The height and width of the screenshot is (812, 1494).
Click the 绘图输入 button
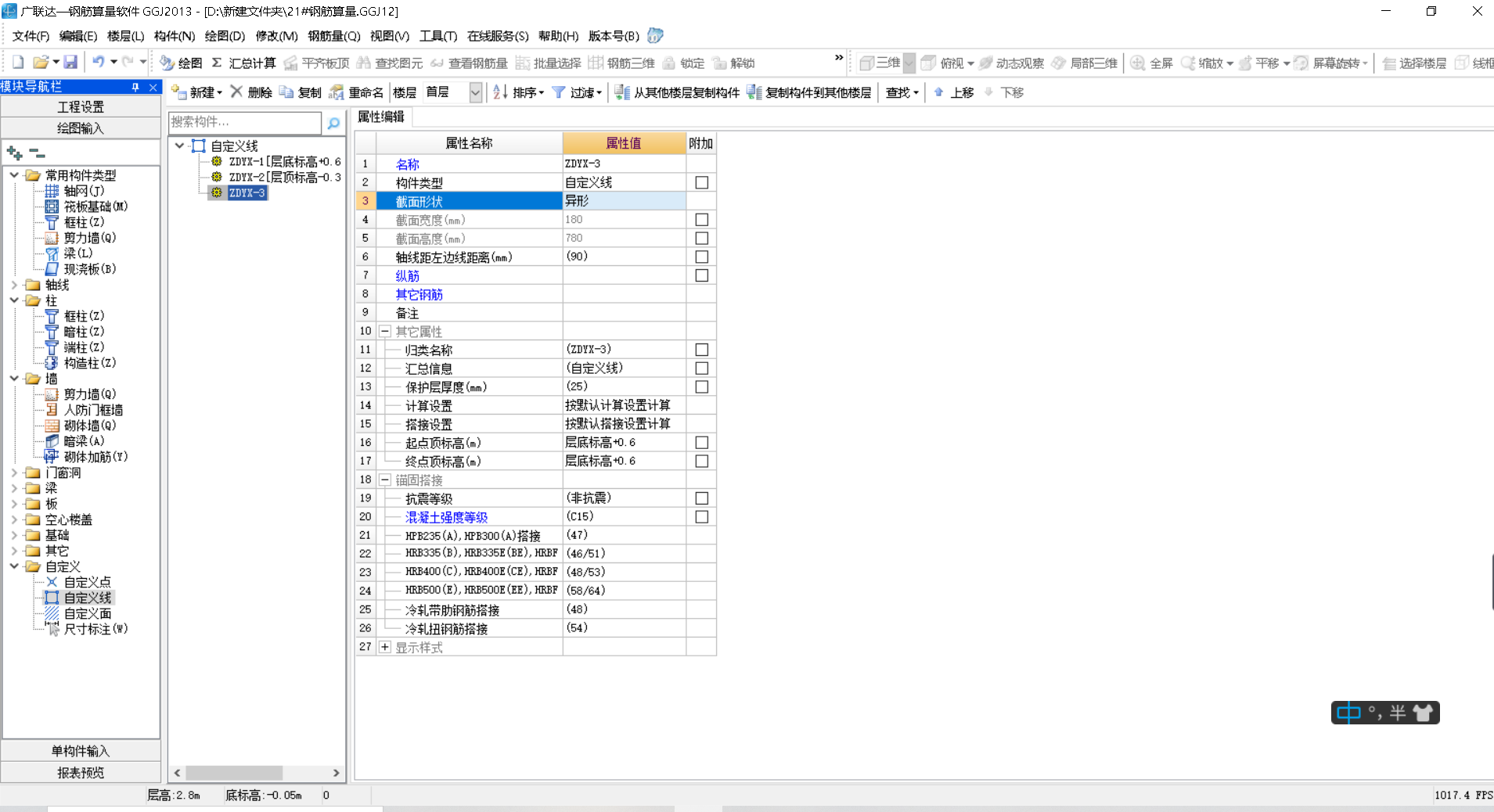click(81, 128)
